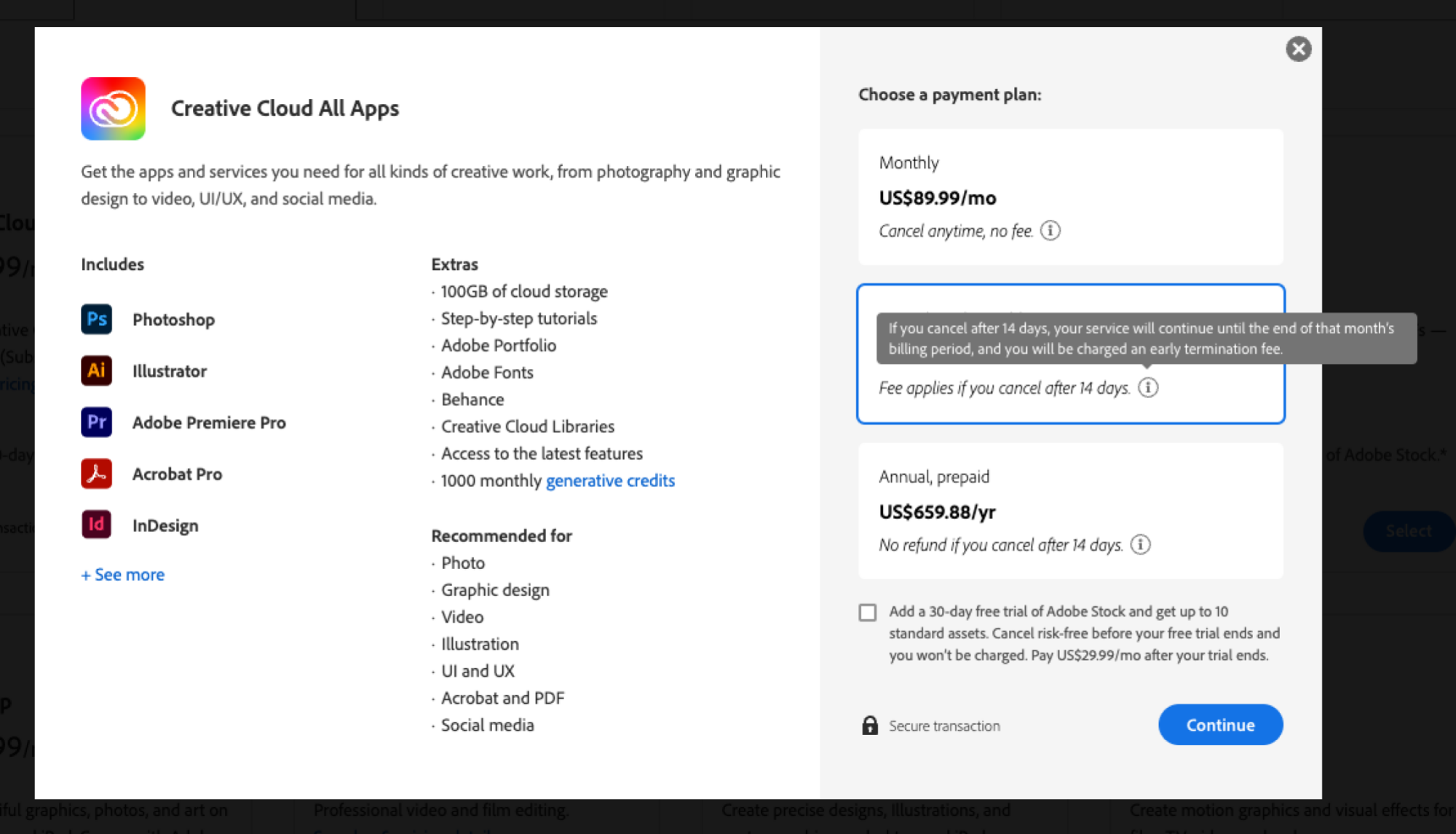The image size is (1456, 834).
Task: Click Adobe Portfolio in Extras
Action: tap(498, 345)
